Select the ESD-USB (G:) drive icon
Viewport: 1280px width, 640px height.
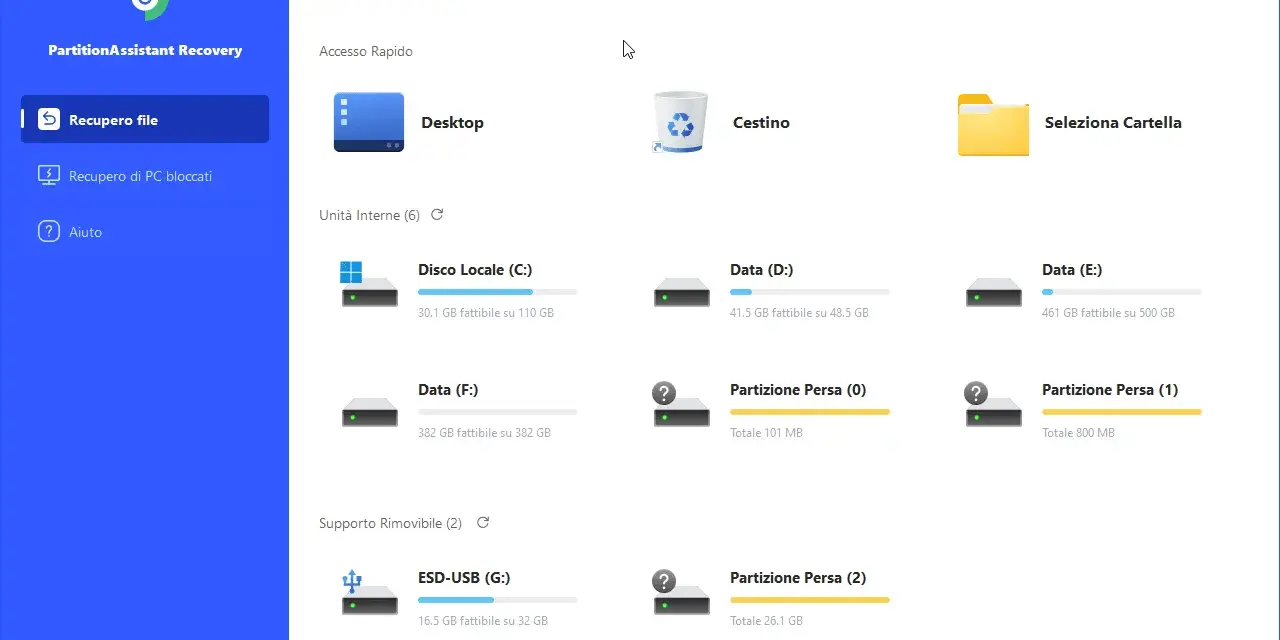point(369,592)
